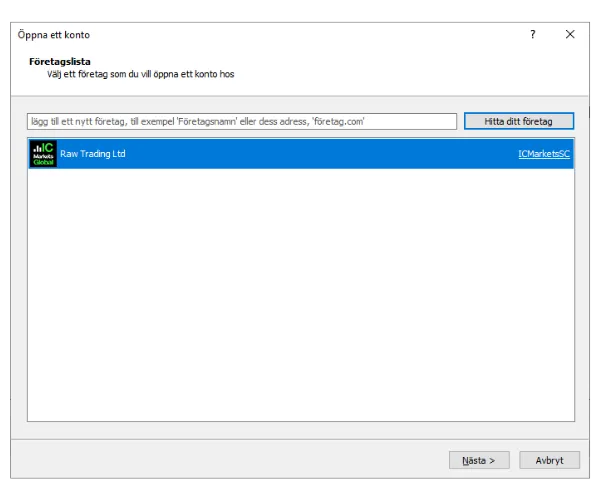Cancel with the Avbryt button

[549, 460]
